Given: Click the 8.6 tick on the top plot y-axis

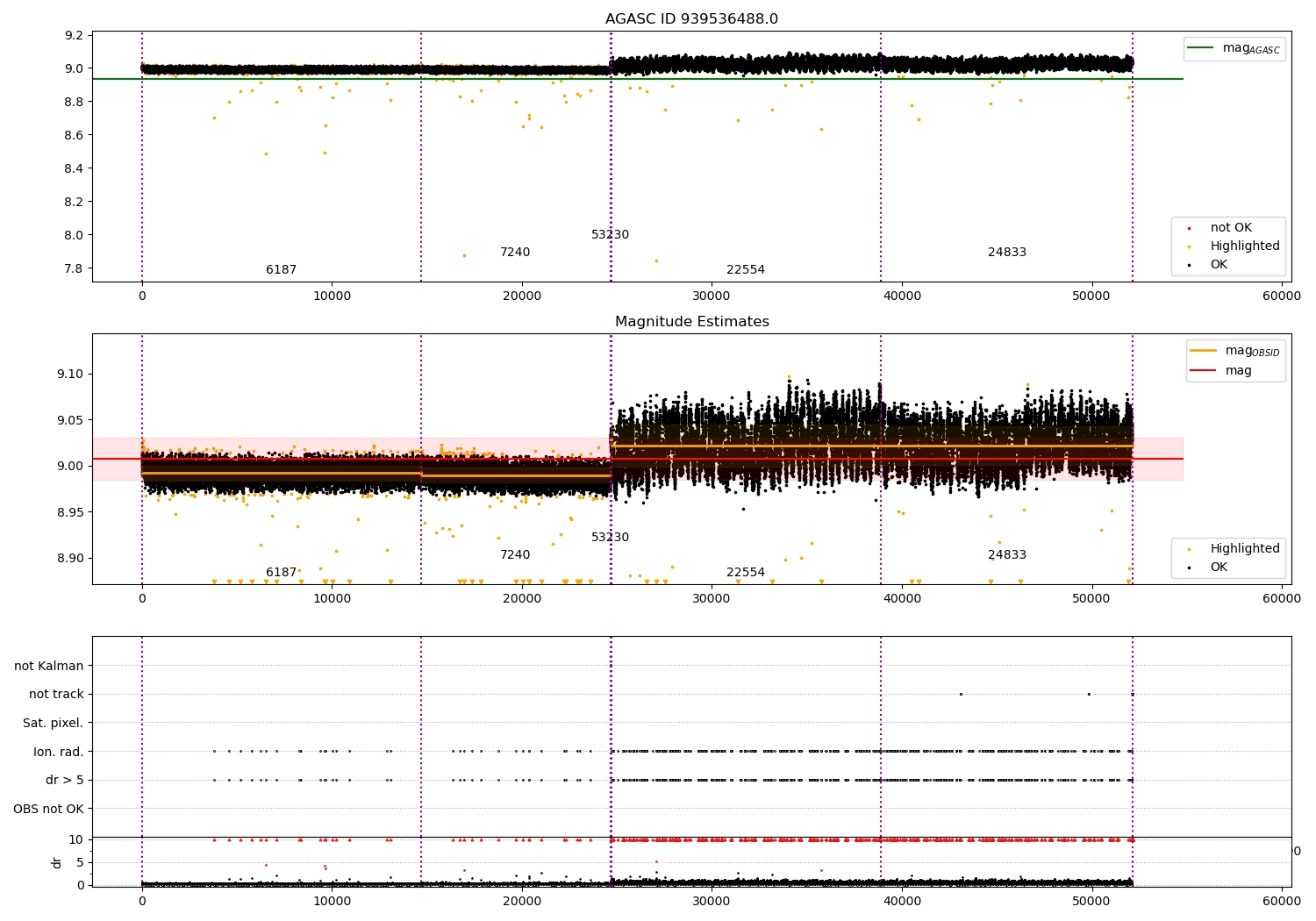Looking at the screenshot, I should pos(75,135).
